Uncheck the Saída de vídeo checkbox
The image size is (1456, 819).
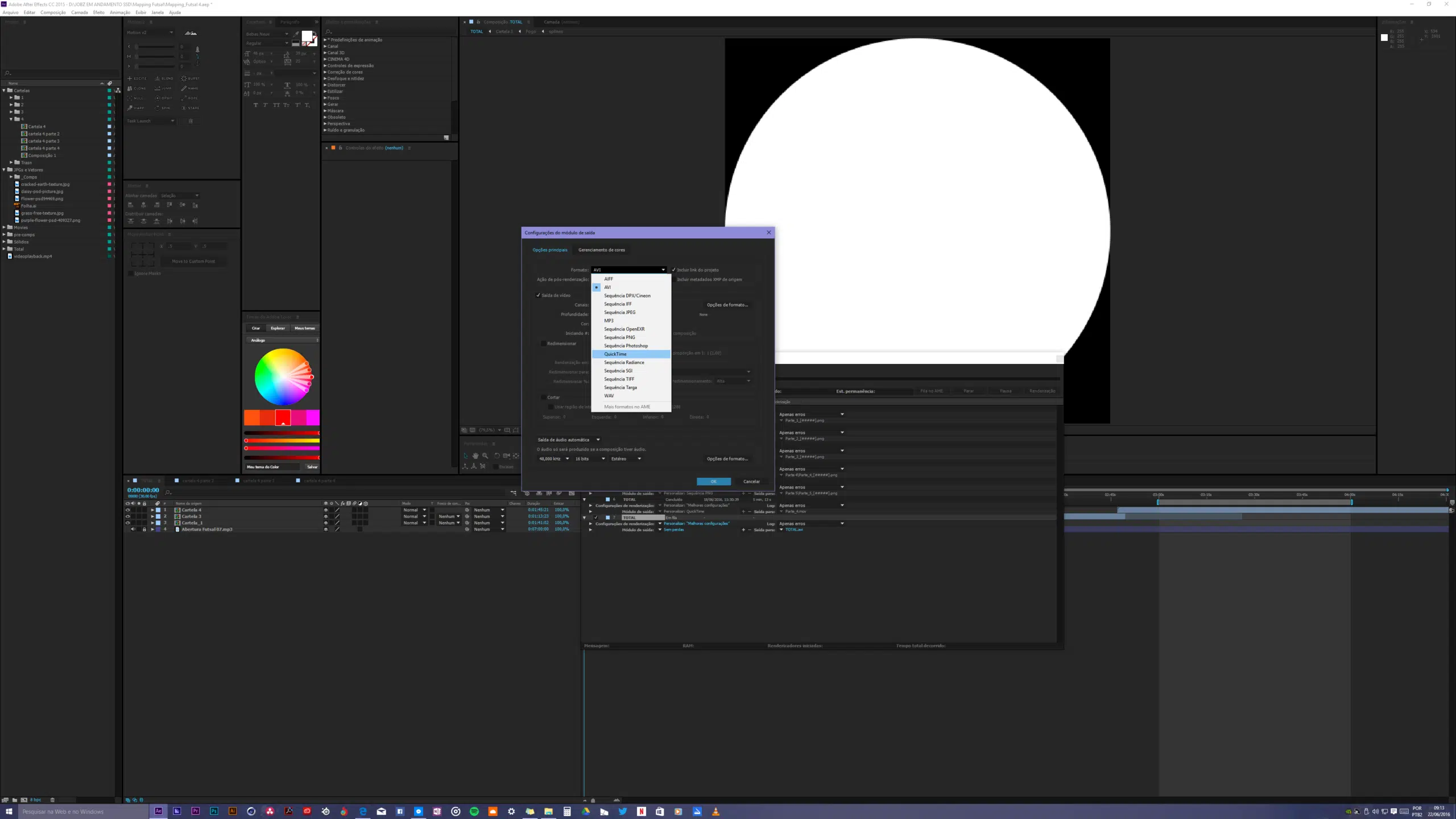tap(538, 295)
